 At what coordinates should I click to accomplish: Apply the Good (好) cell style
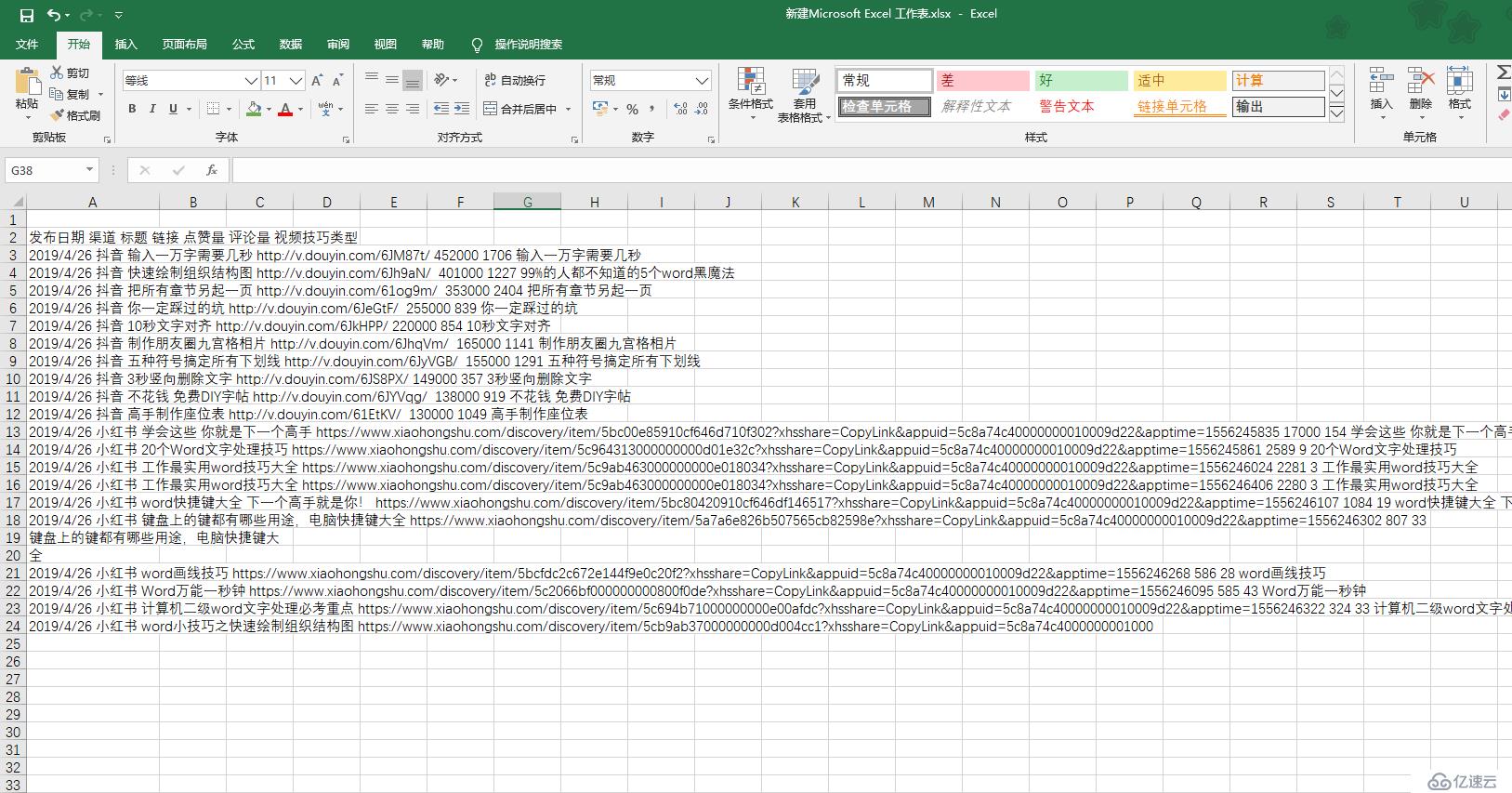point(1081,81)
